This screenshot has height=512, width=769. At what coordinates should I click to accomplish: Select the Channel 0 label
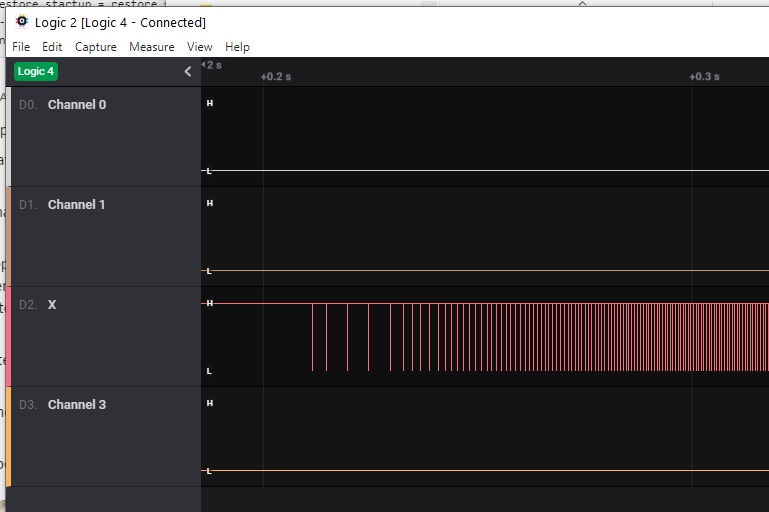tap(77, 105)
